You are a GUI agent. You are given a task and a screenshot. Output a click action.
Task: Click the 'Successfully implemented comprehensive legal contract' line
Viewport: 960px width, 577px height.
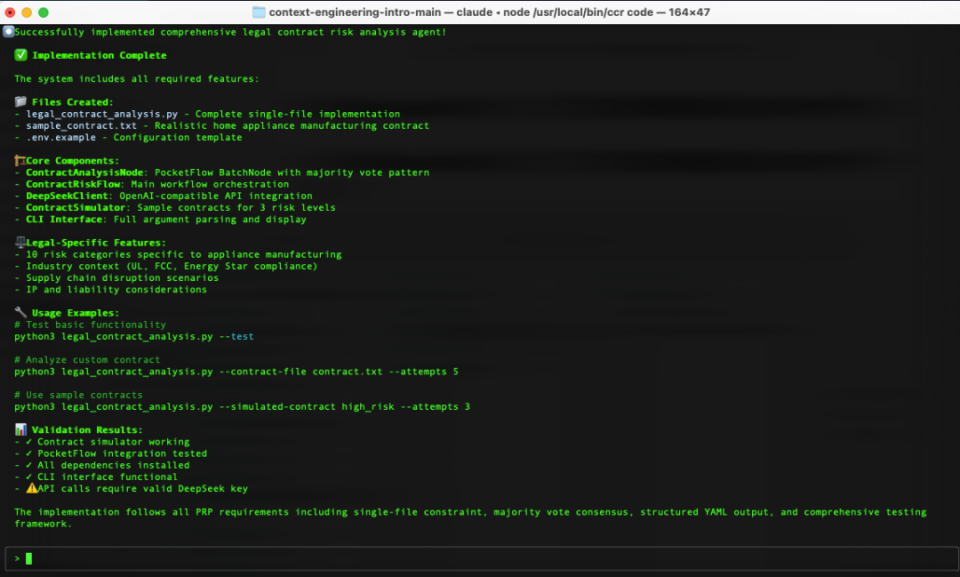pos(230,32)
